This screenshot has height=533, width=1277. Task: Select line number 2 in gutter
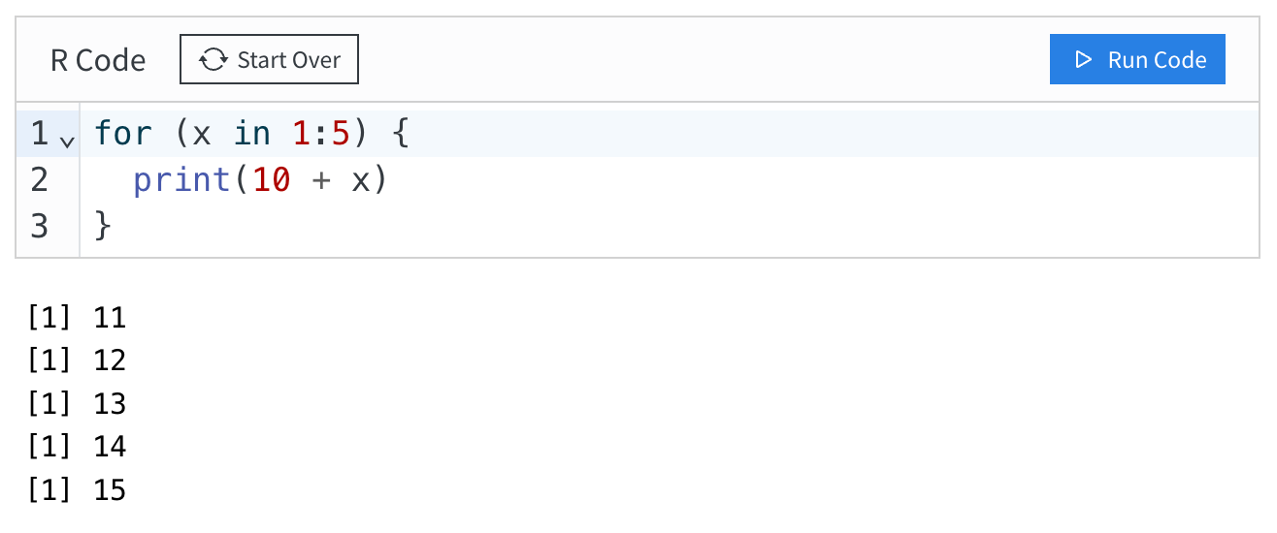point(39,180)
